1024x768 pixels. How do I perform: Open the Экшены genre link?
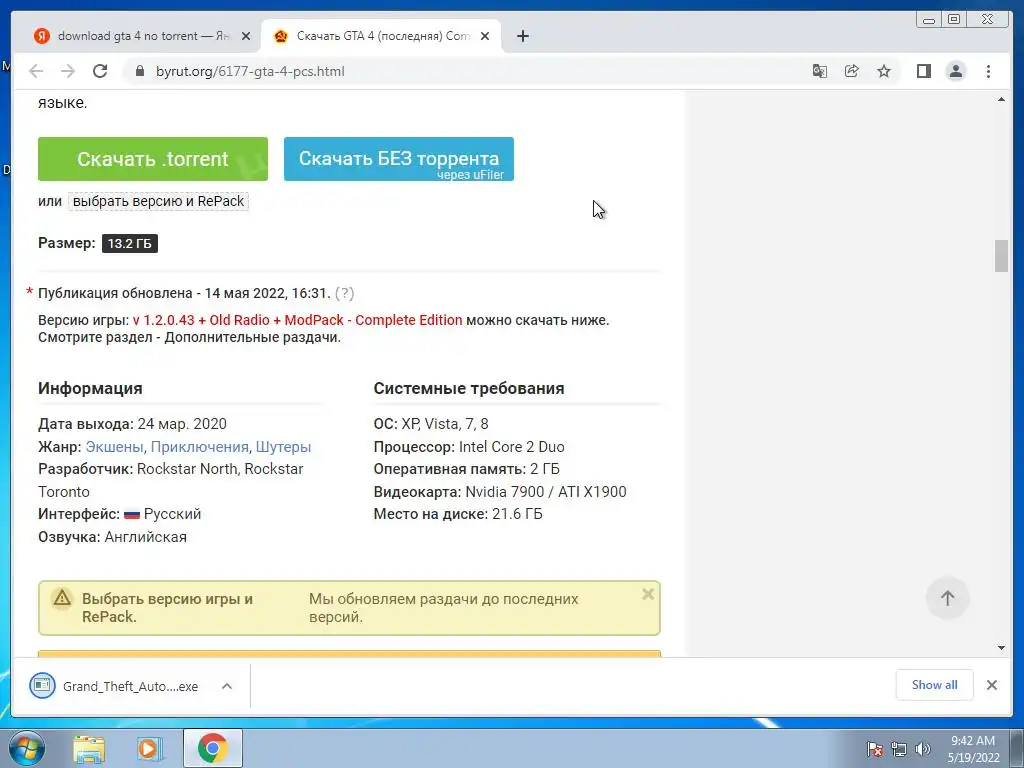coord(114,447)
